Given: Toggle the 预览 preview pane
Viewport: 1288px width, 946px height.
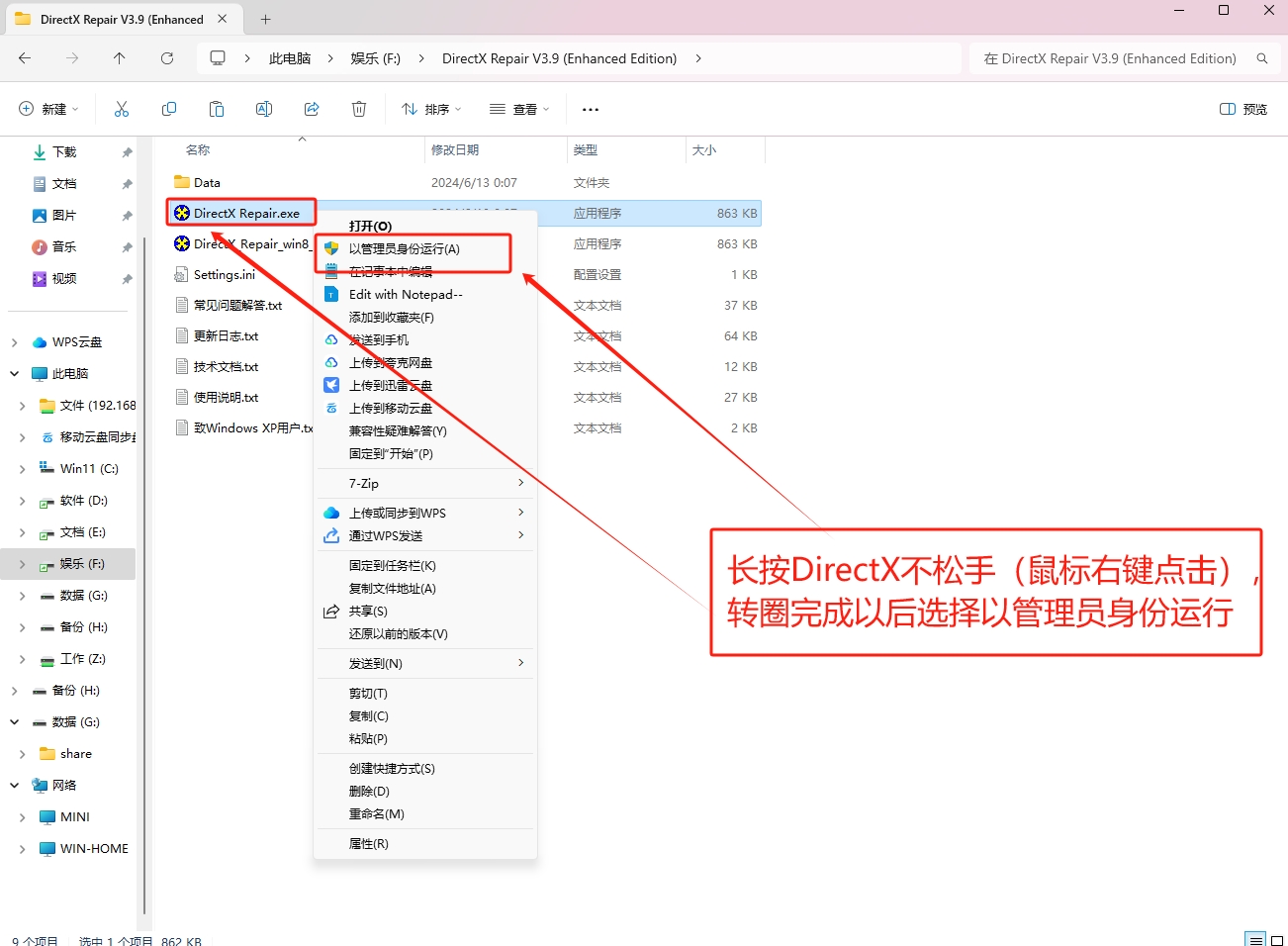Looking at the screenshot, I should [1243, 109].
